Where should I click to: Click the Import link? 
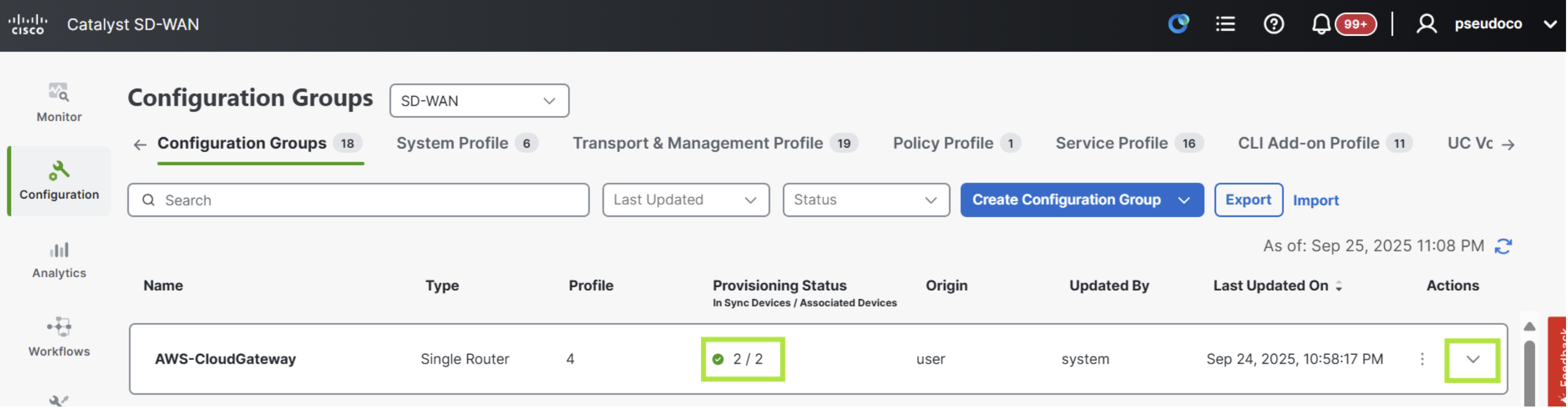click(1315, 201)
